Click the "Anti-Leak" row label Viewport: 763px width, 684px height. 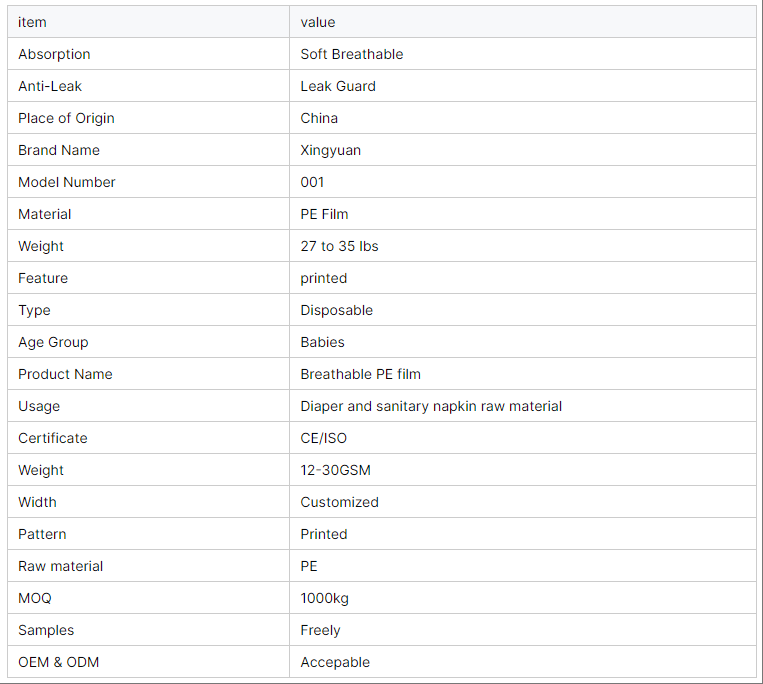pyautogui.click(x=50, y=86)
